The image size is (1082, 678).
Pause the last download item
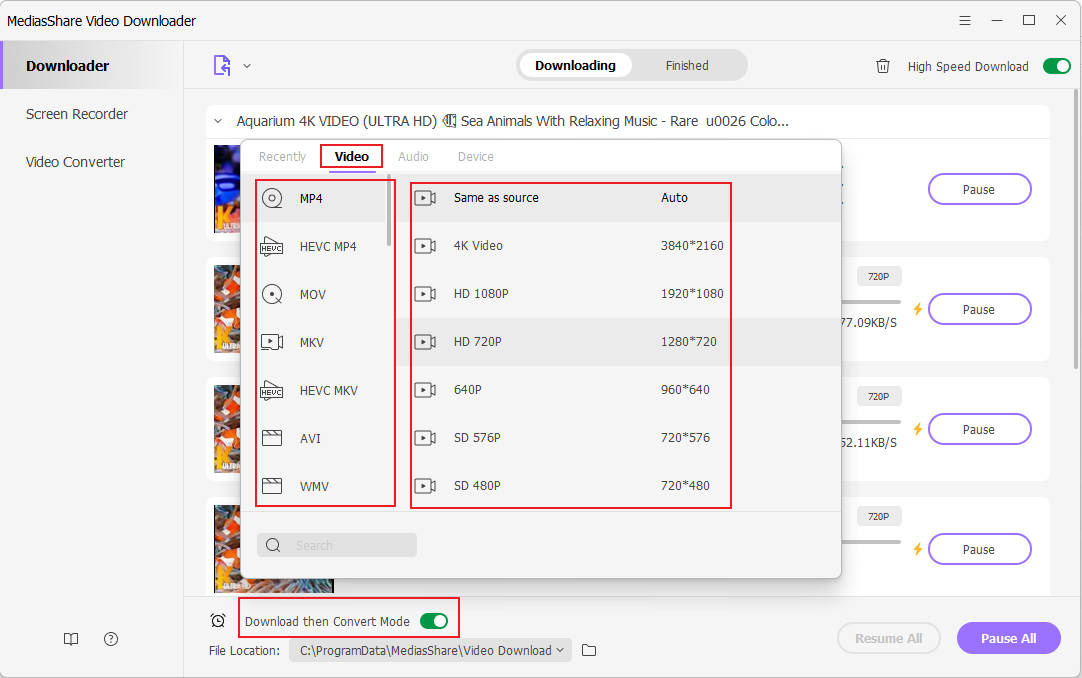tap(979, 549)
